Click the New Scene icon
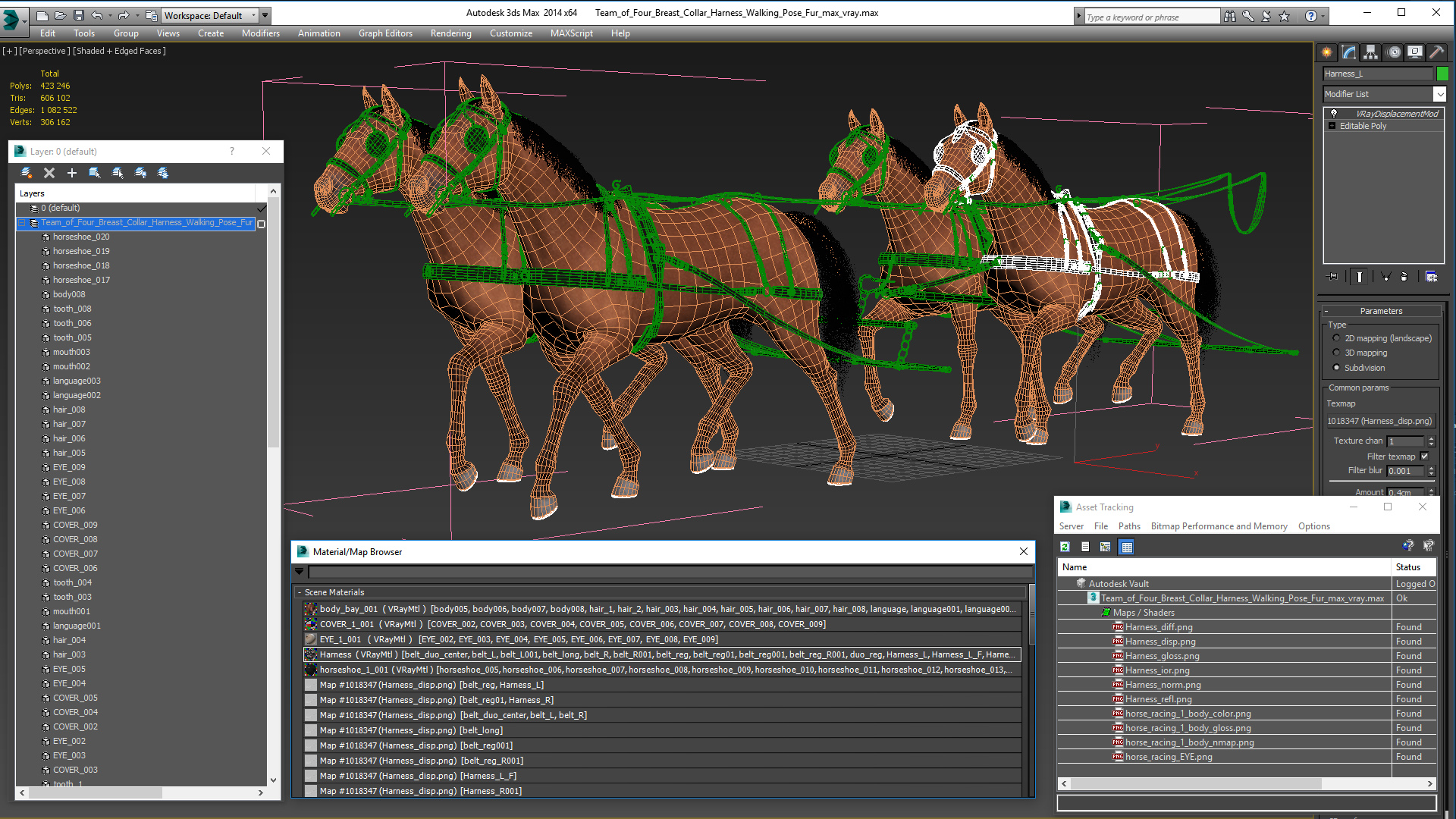The height and width of the screenshot is (819, 1456). 42,15
